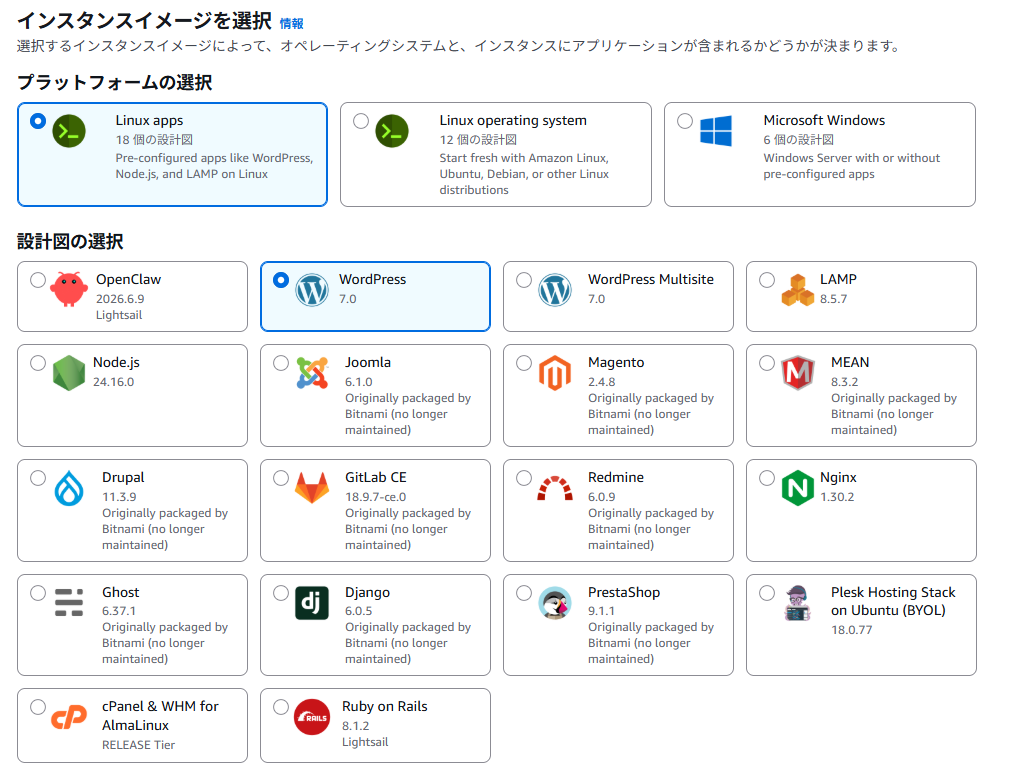Click the '2026.6.9' version text
1009x770 pixels.
(x=120, y=299)
